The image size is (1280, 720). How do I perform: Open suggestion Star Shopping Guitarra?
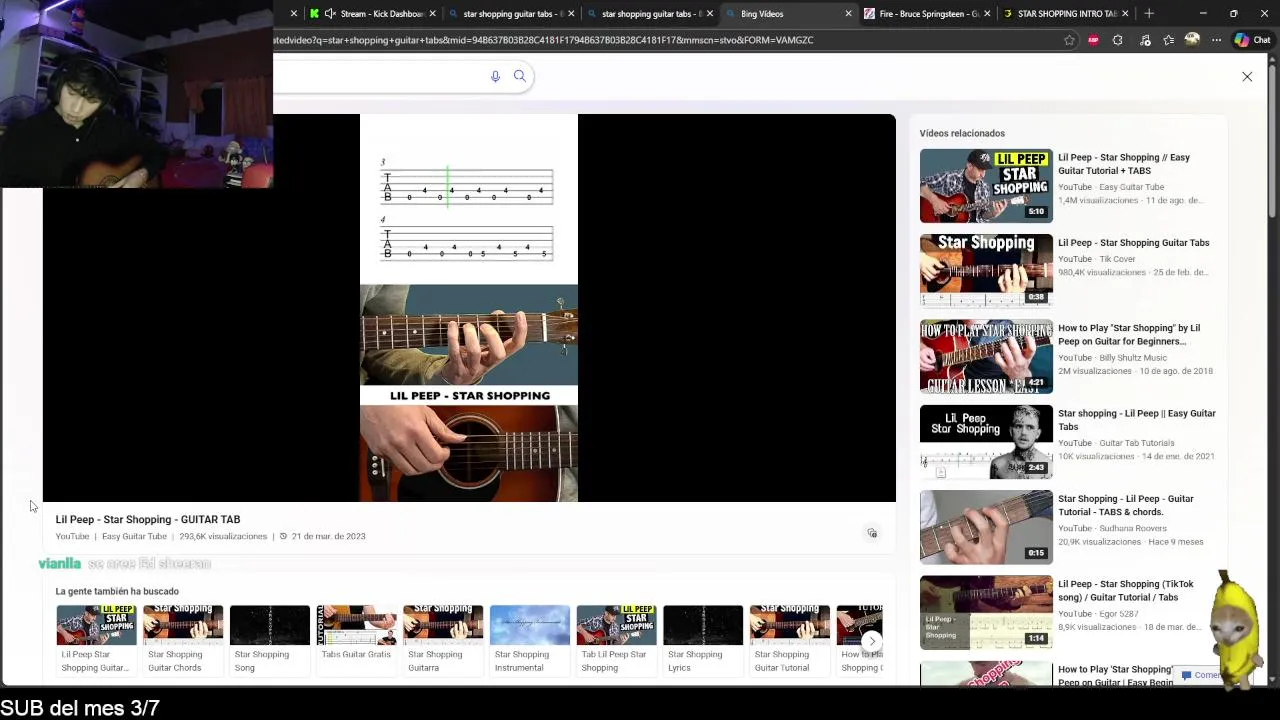click(x=443, y=640)
